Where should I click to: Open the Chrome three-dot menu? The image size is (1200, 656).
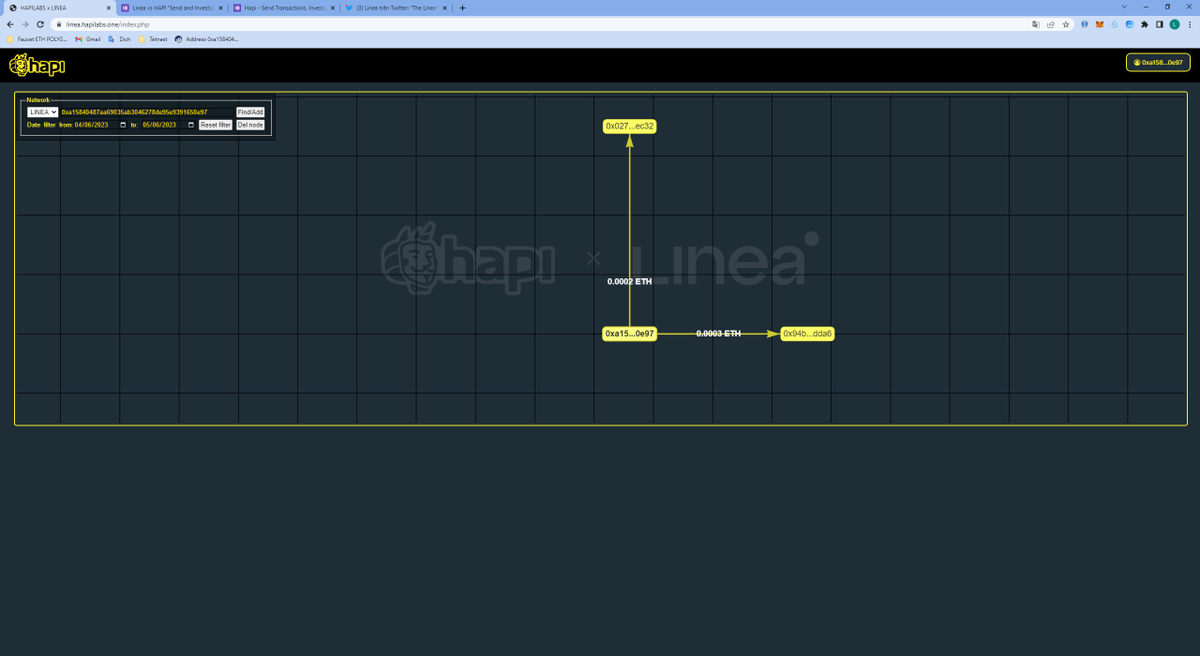[1189, 24]
